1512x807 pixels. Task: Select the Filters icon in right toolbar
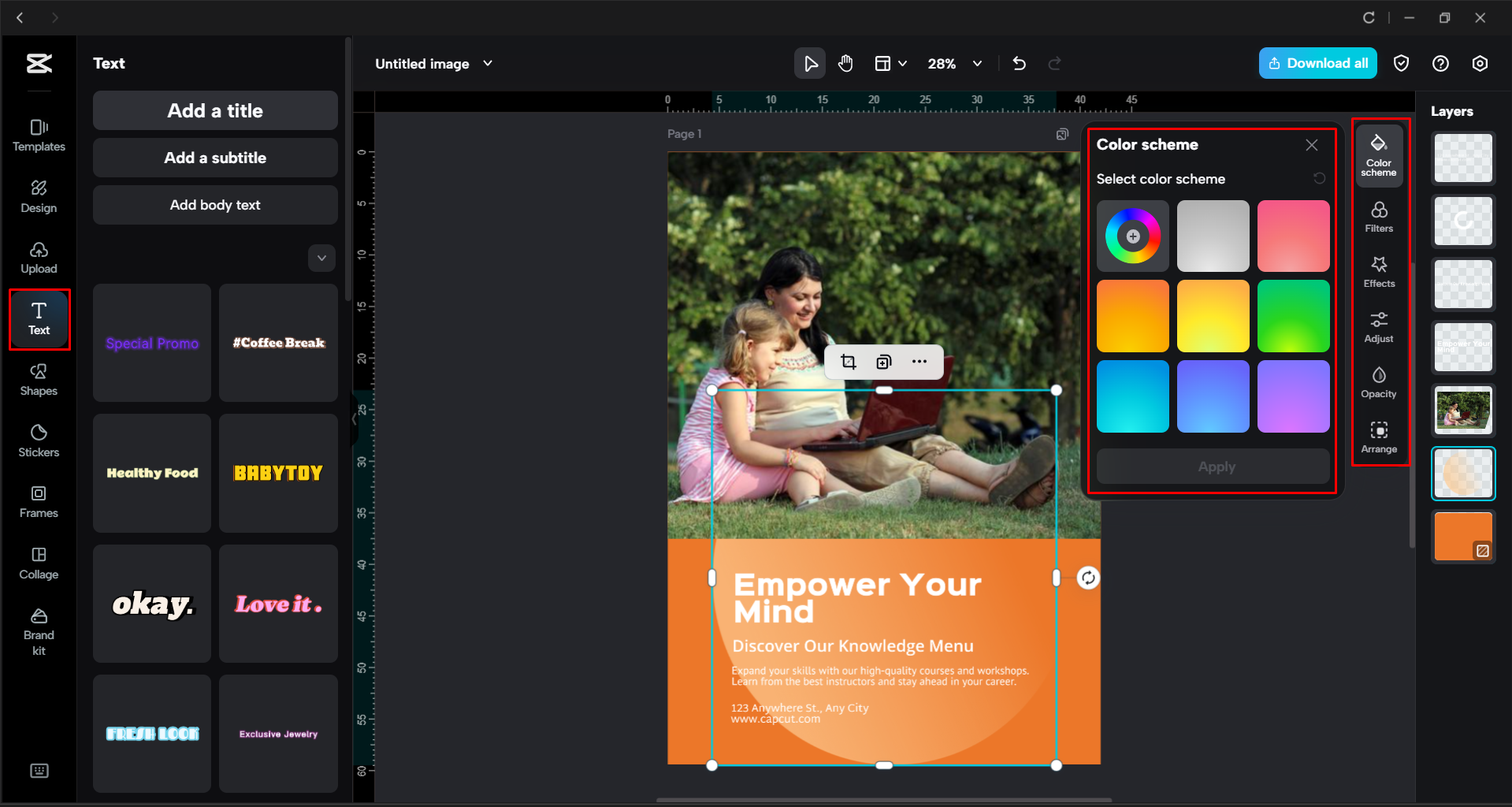(1379, 216)
